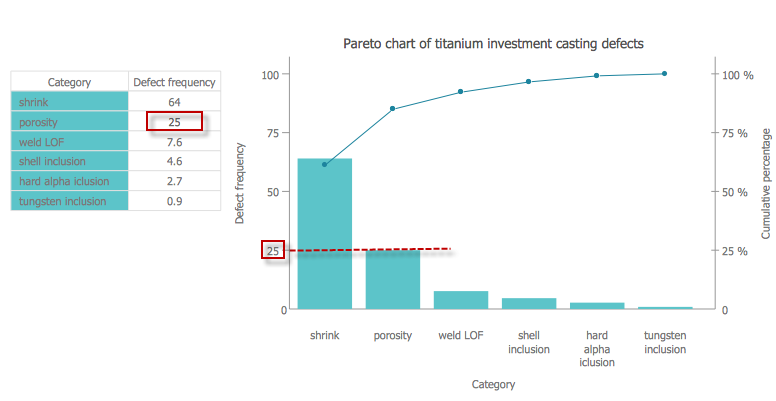Click the shell inclusion bar
The image size is (776, 401).
point(529,303)
